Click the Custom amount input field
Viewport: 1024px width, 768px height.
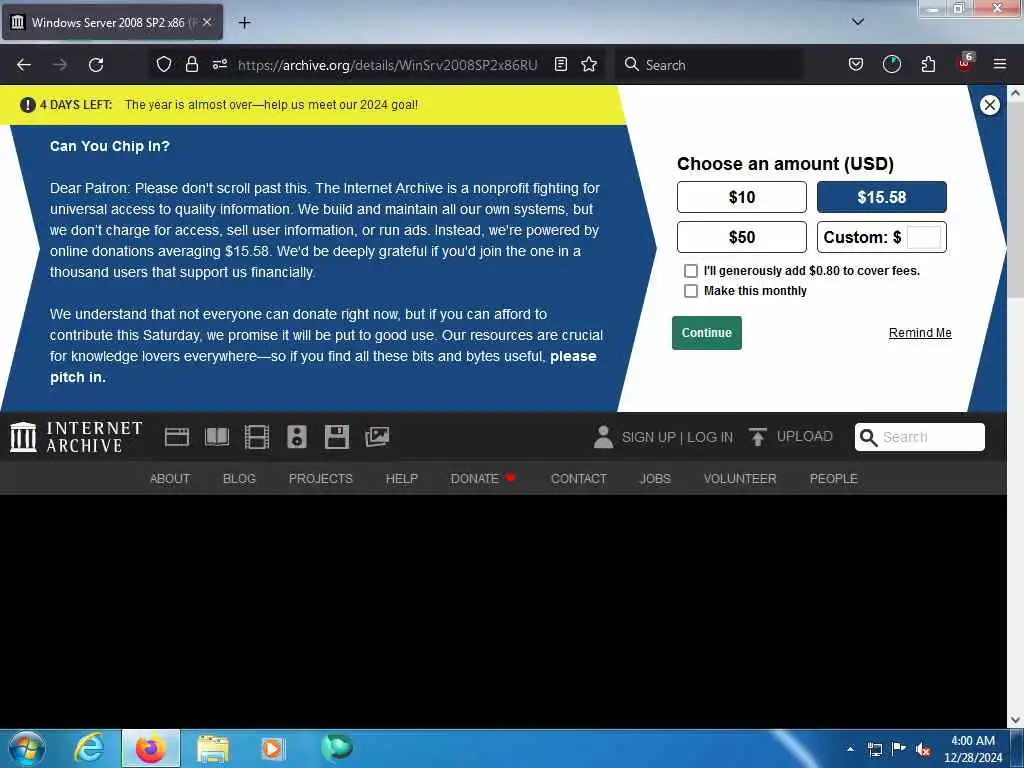923,237
